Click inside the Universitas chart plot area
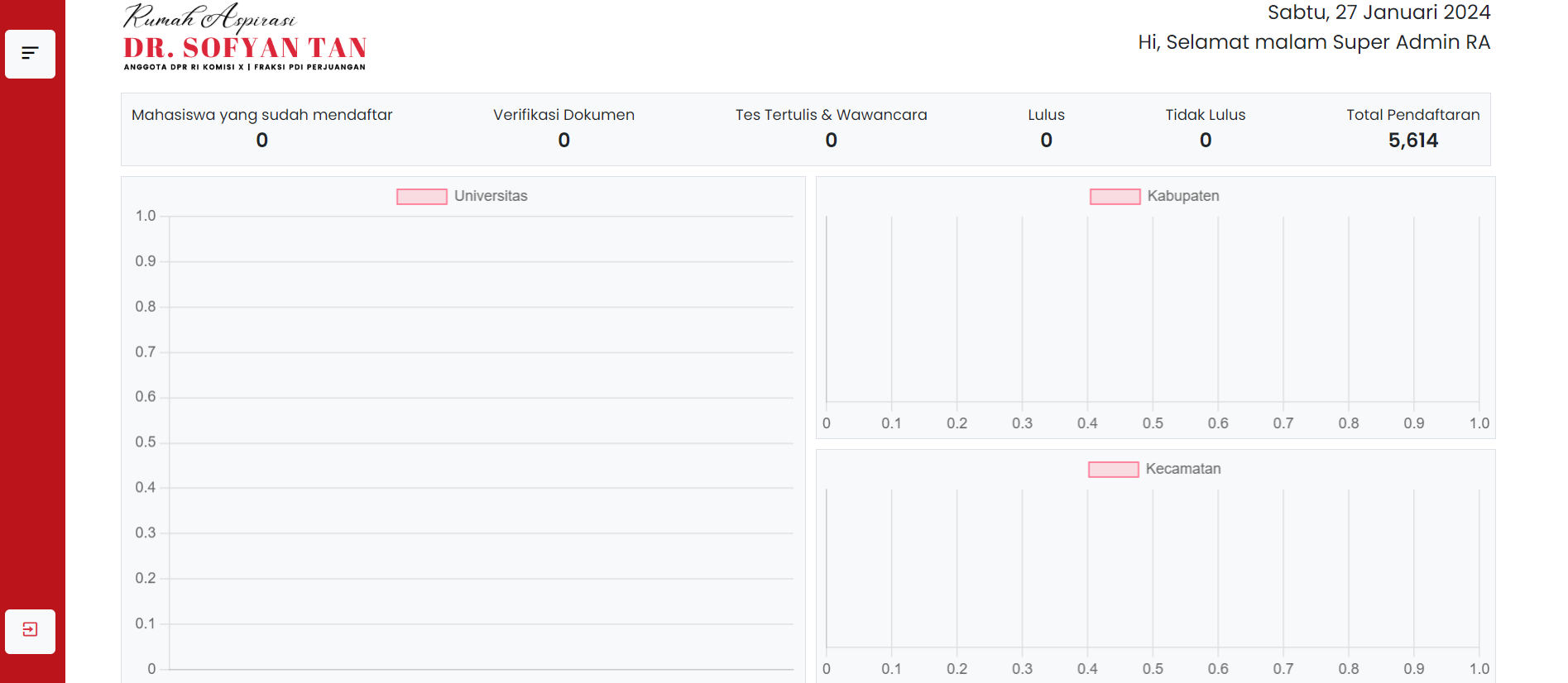 pos(480,442)
